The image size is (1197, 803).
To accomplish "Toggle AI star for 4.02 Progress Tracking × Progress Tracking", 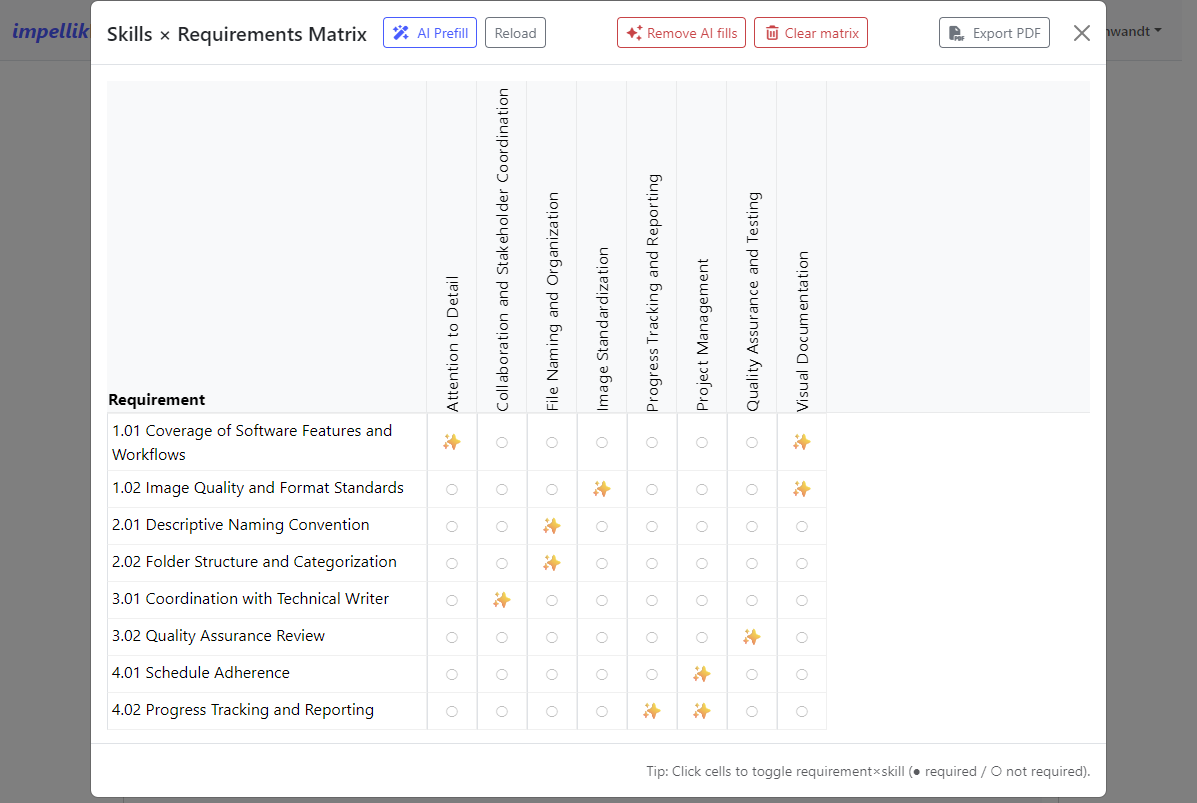I will pyautogui.click(x=652, y=711).
